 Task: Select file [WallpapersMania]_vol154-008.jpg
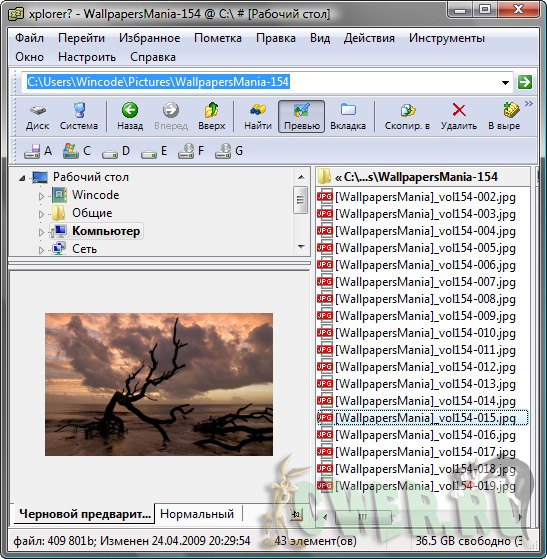425,299
